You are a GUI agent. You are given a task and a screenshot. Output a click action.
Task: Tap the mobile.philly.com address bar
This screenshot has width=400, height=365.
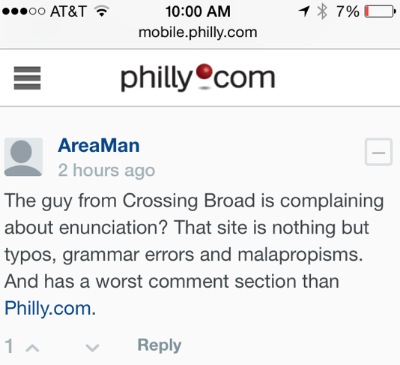point(198,32)
